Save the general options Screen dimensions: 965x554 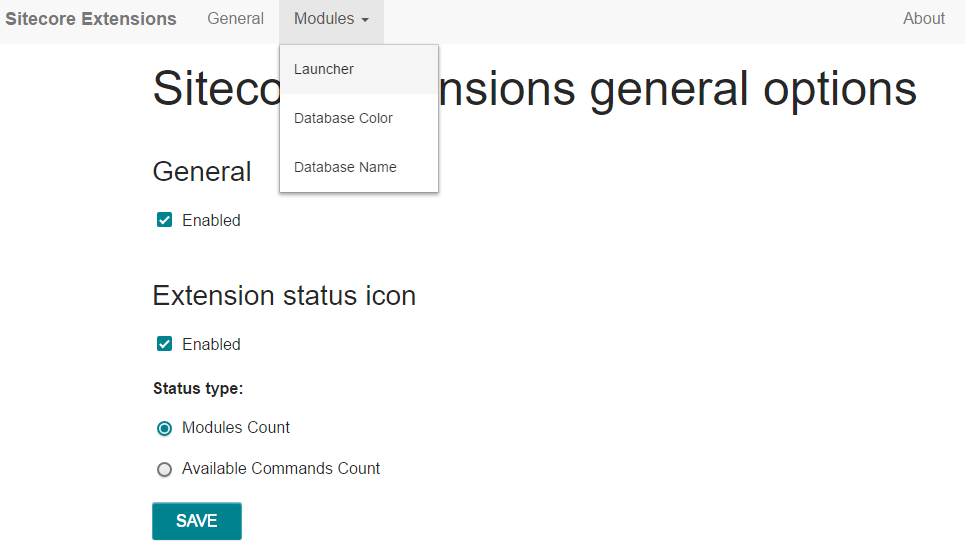[197, 521]
